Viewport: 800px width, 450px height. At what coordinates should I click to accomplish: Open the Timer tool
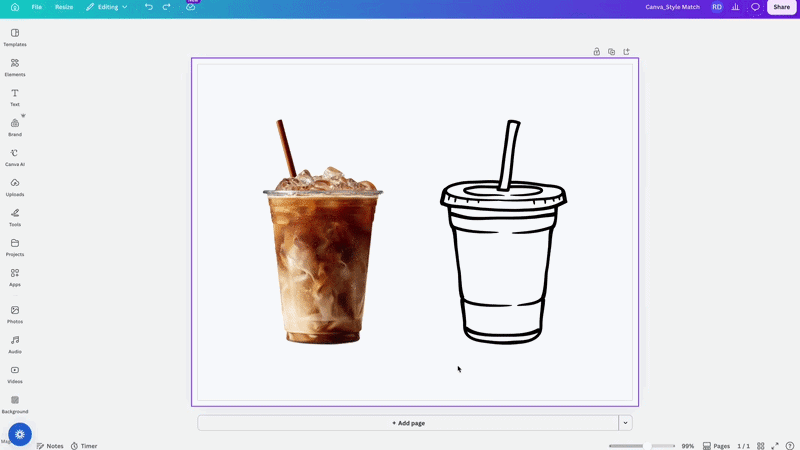(x=84, y=446)
